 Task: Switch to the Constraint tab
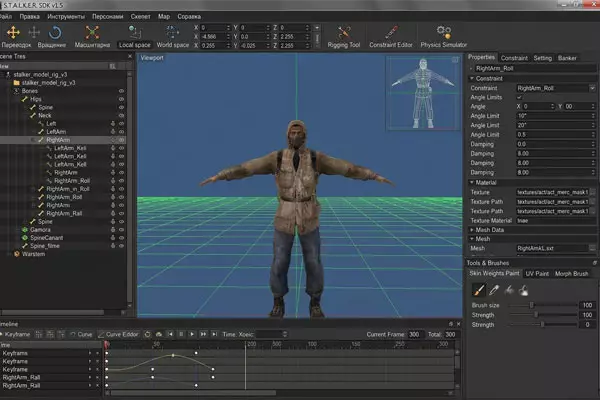(514, 58)
